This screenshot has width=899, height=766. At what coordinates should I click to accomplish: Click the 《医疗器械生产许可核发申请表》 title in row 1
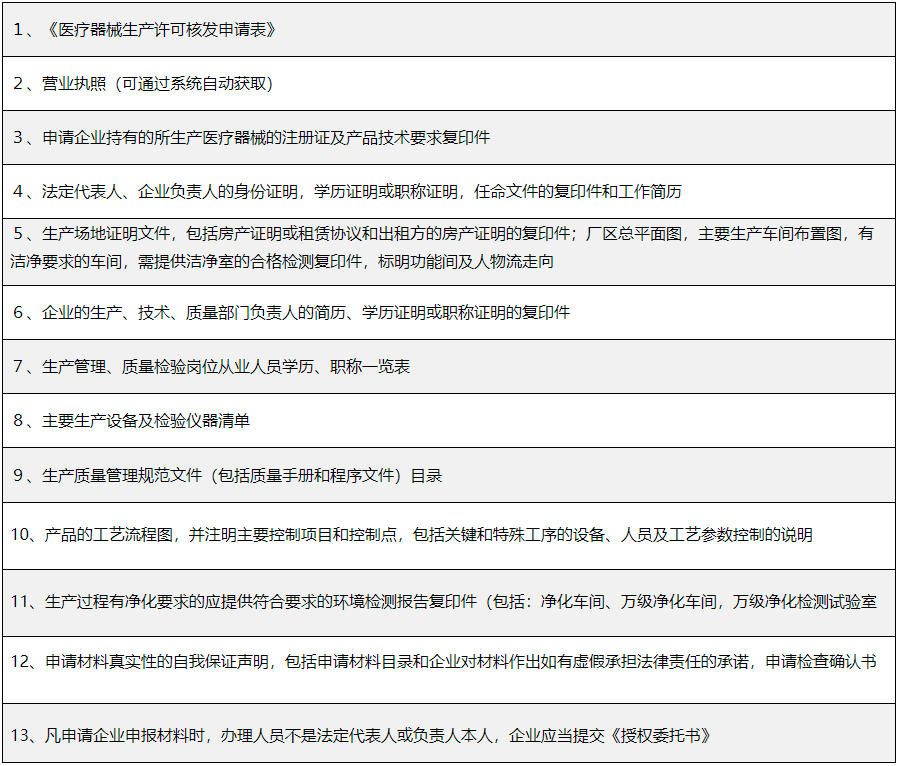[x=160, y=30]
